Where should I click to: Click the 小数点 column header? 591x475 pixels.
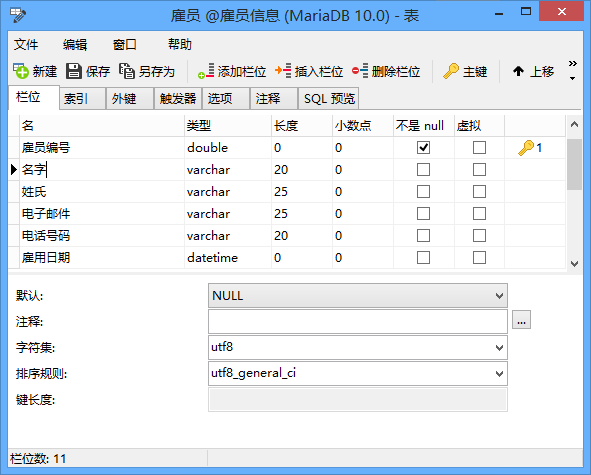point(363,126)
